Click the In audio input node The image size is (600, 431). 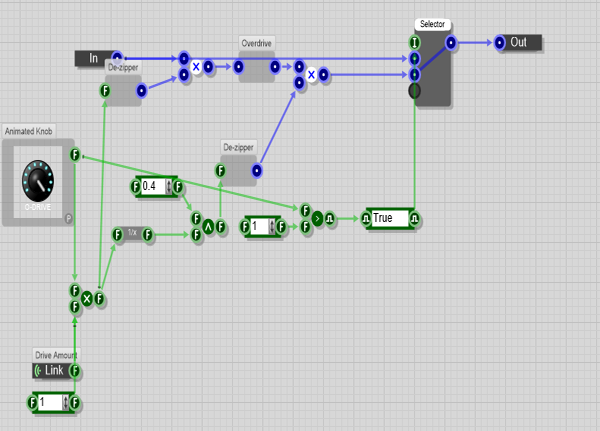point(94,58)
